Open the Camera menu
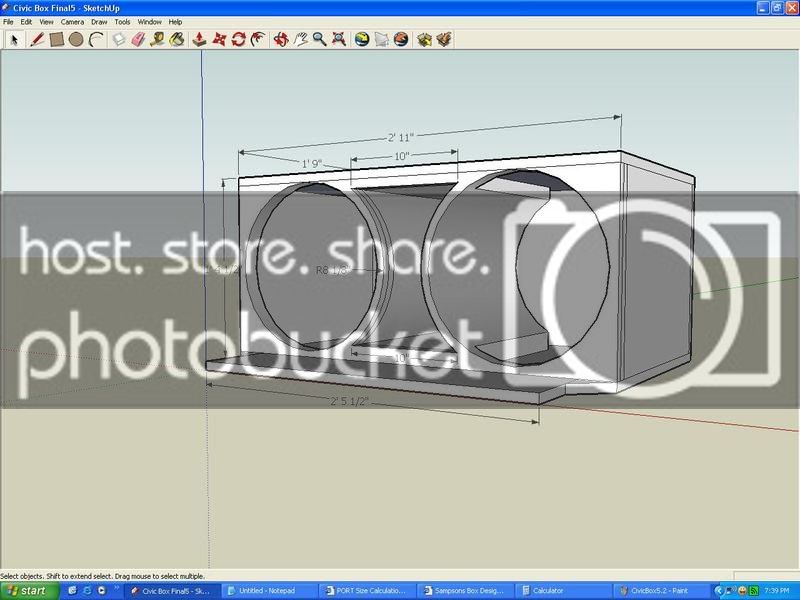800x600 pixels. 72,22
